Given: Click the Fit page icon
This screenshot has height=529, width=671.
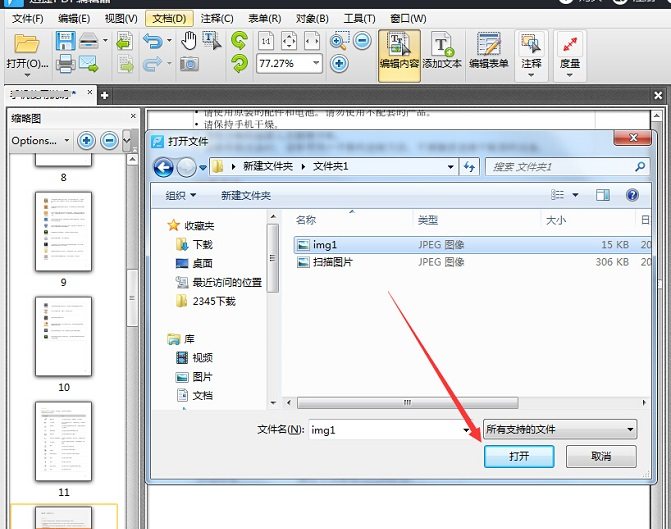Looking at the screenshot, I should (x=289, y=41).
